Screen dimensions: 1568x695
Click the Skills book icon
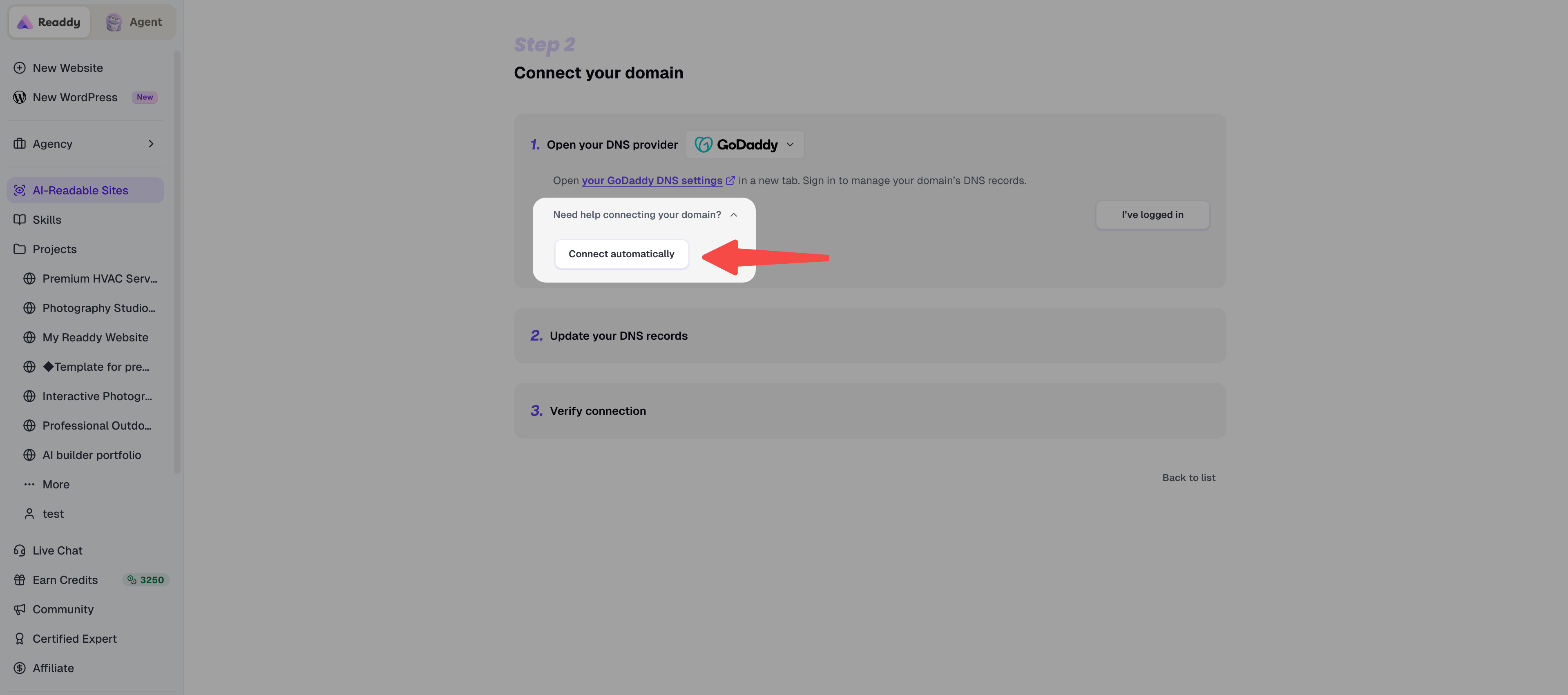pyautogui.click(x=20, y=220)
